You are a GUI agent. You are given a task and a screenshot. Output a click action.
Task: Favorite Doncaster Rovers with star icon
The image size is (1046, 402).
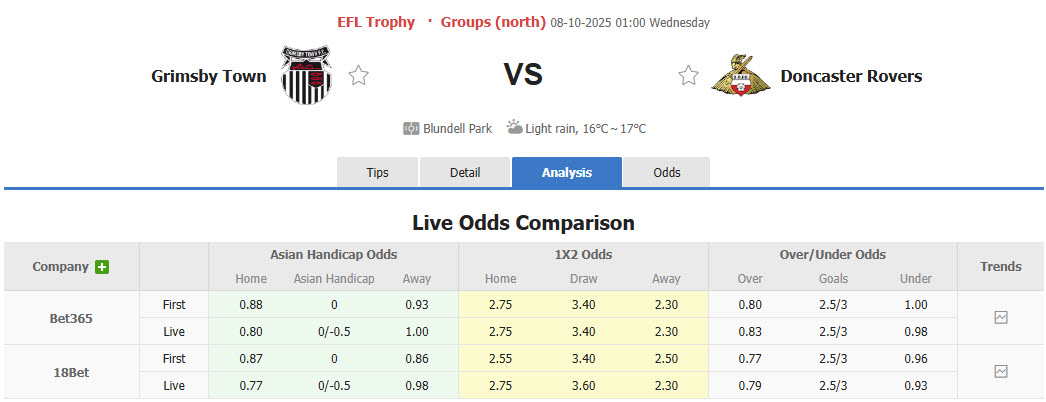tap(688, 75)
